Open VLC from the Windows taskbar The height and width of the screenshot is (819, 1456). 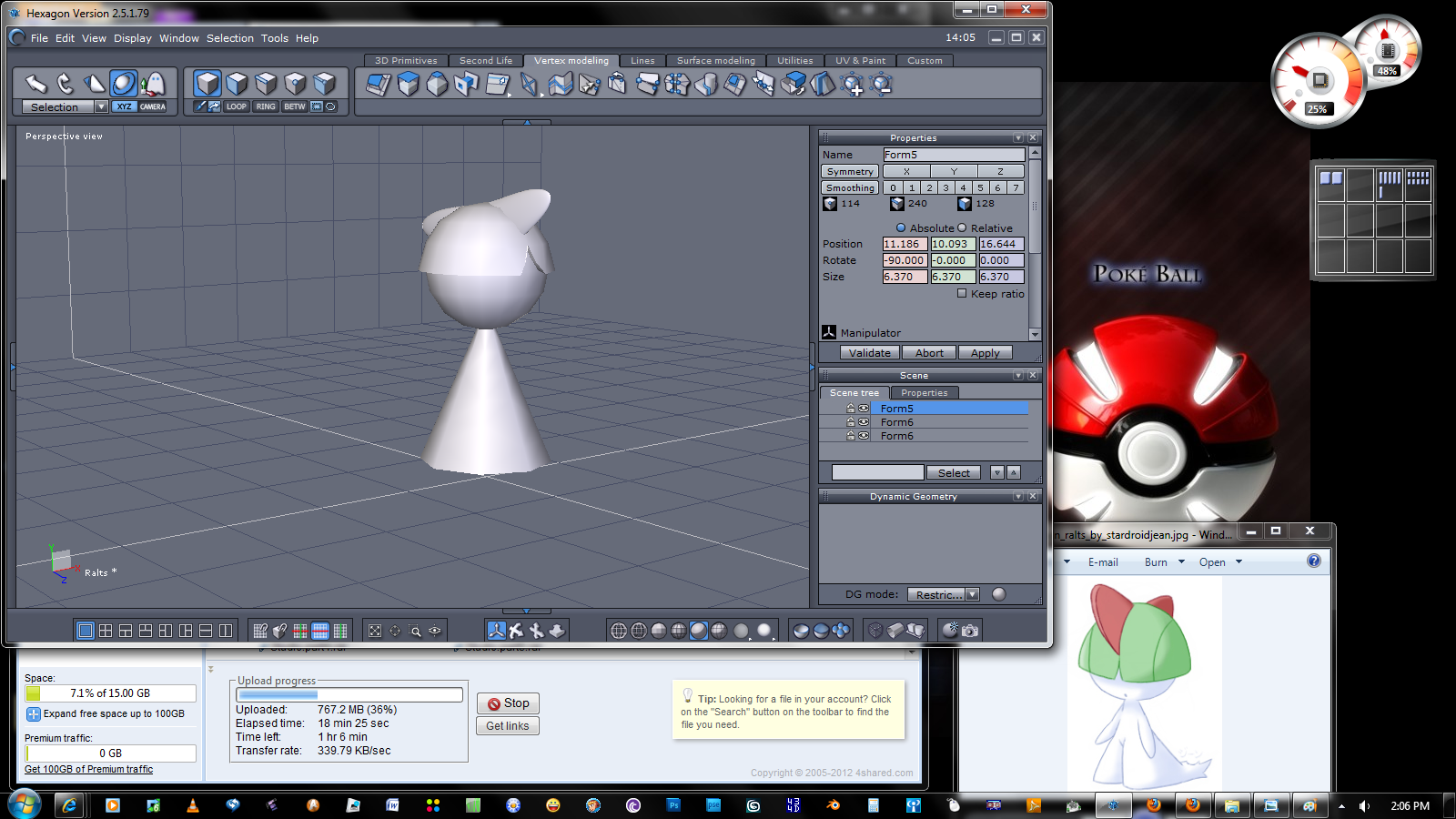[193, 805]
